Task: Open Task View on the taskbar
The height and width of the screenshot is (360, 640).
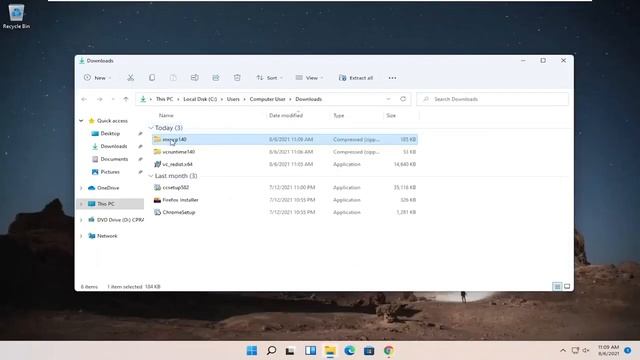Action: tap(290, 351)
